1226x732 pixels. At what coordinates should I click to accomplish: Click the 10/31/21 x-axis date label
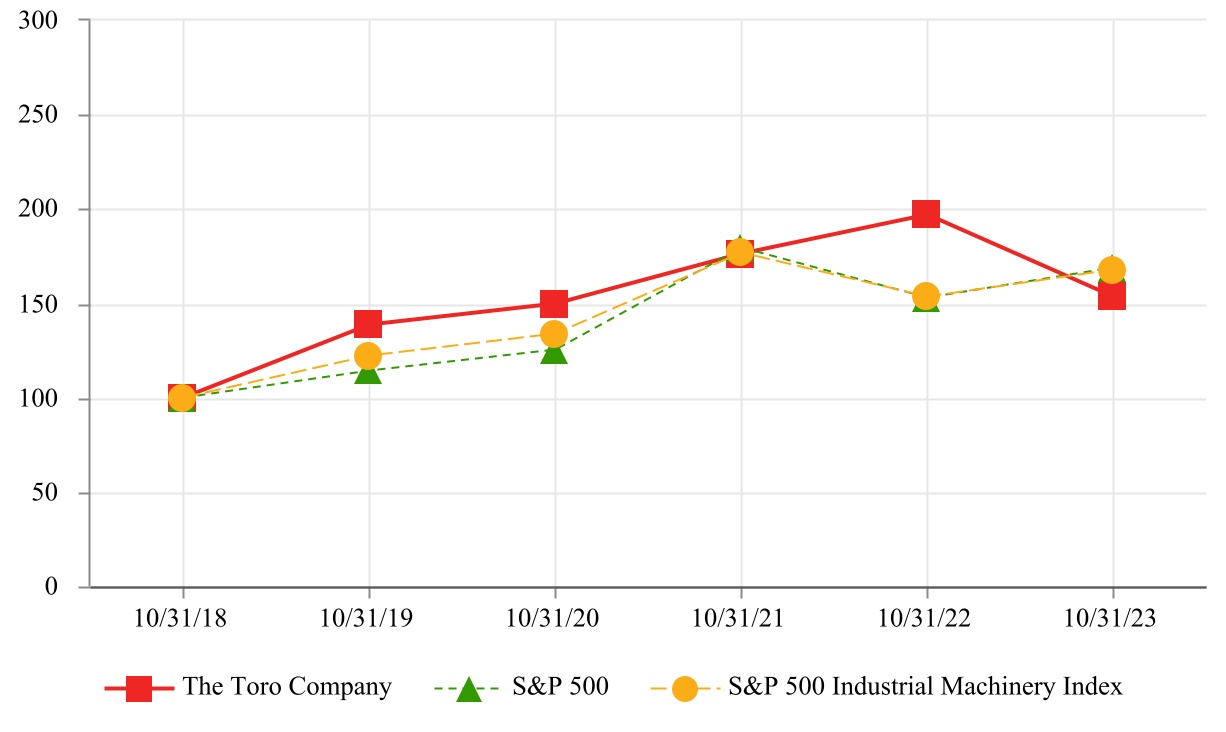740,620
